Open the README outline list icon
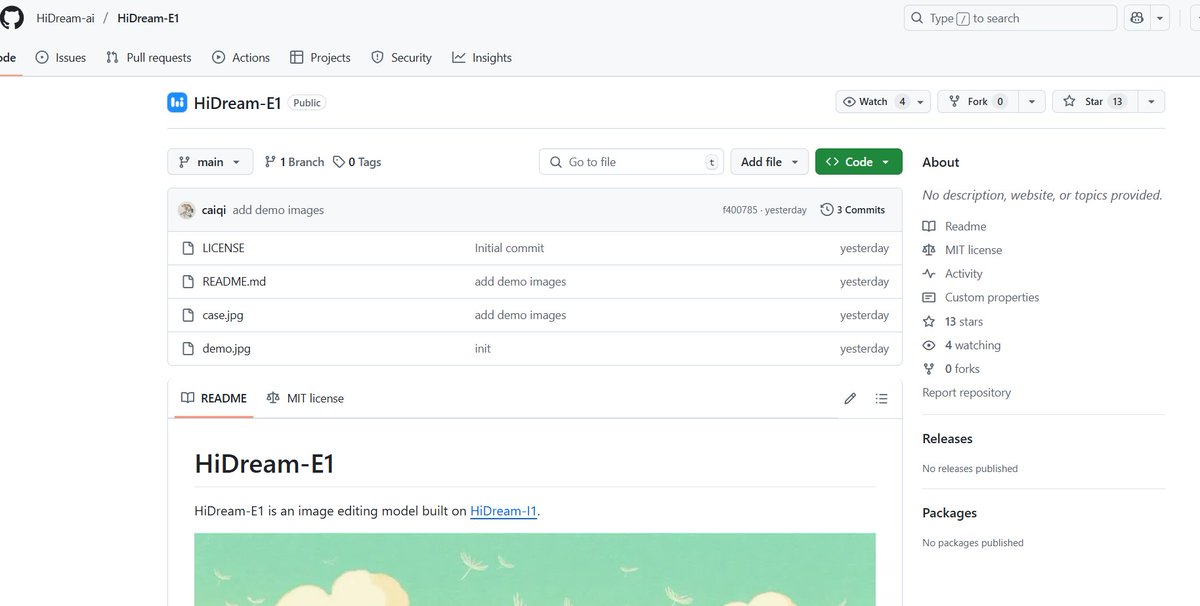The image size is (1200, 606). 881,398
